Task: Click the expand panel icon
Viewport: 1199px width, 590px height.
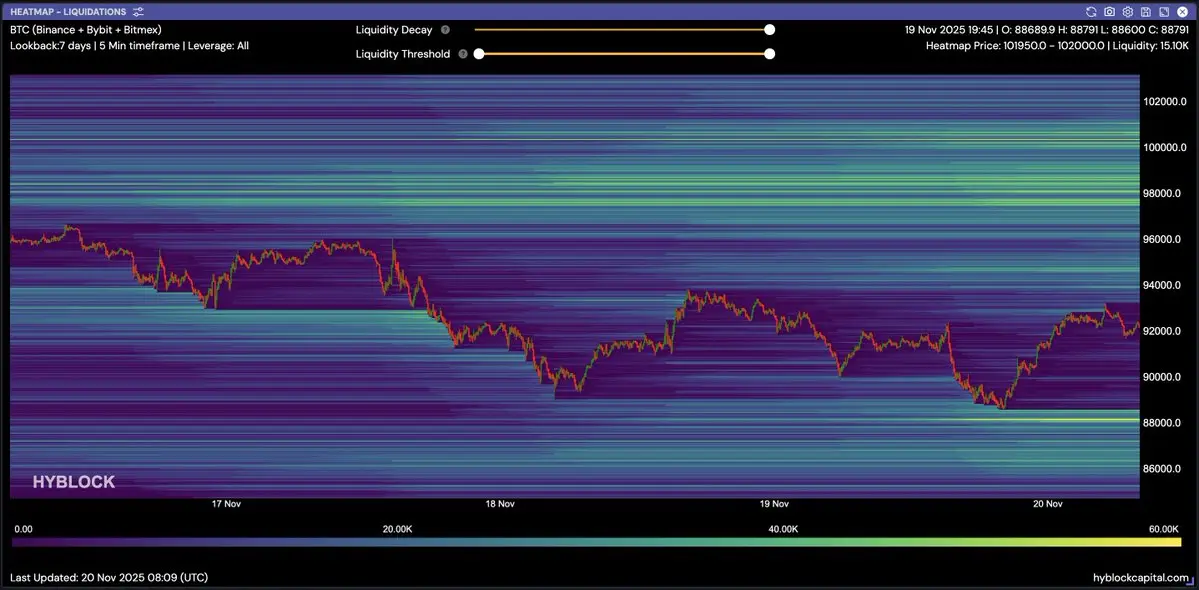Action: pyautogui.click(x=1164, y=12)
